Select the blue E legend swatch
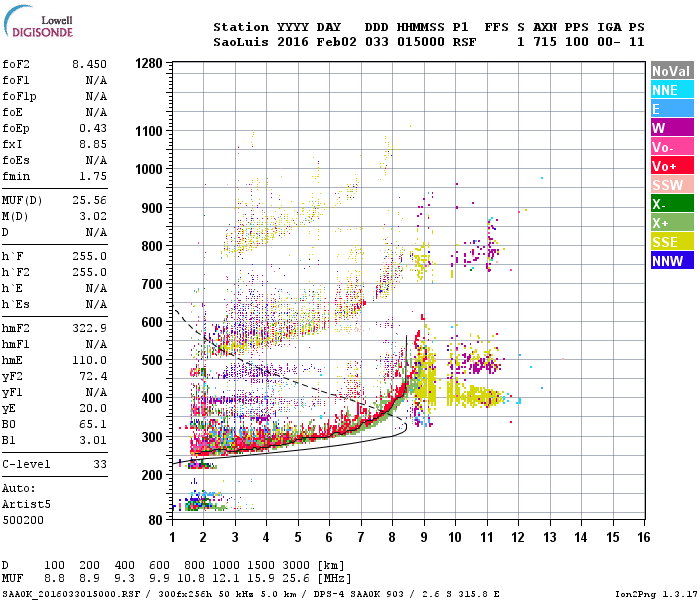The image size is (700, 600). click(672, 109)
